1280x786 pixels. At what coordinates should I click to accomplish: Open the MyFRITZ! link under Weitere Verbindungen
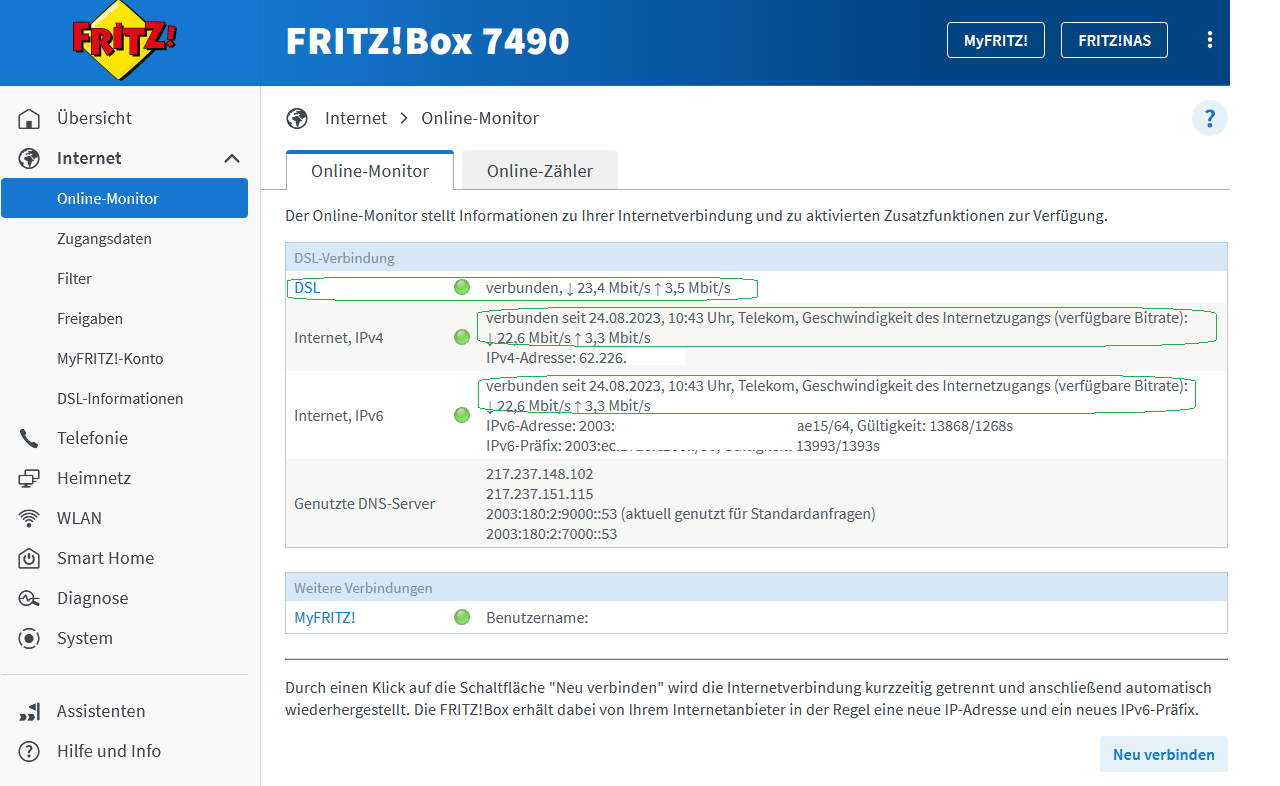325,618
